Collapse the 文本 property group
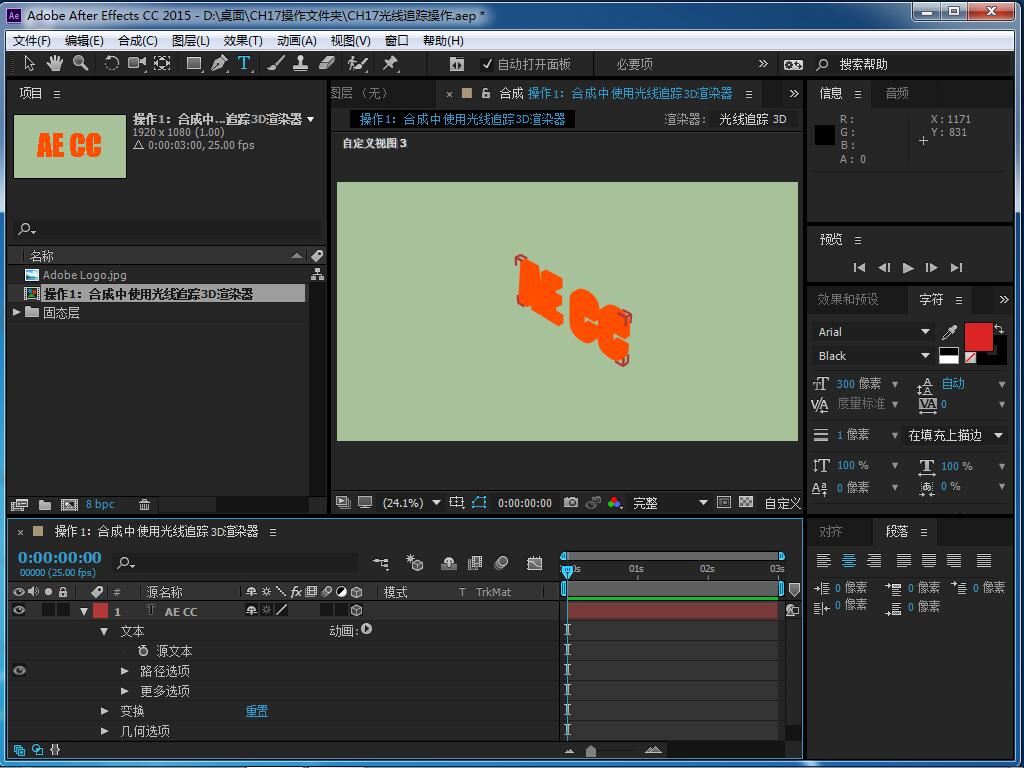 104,632
